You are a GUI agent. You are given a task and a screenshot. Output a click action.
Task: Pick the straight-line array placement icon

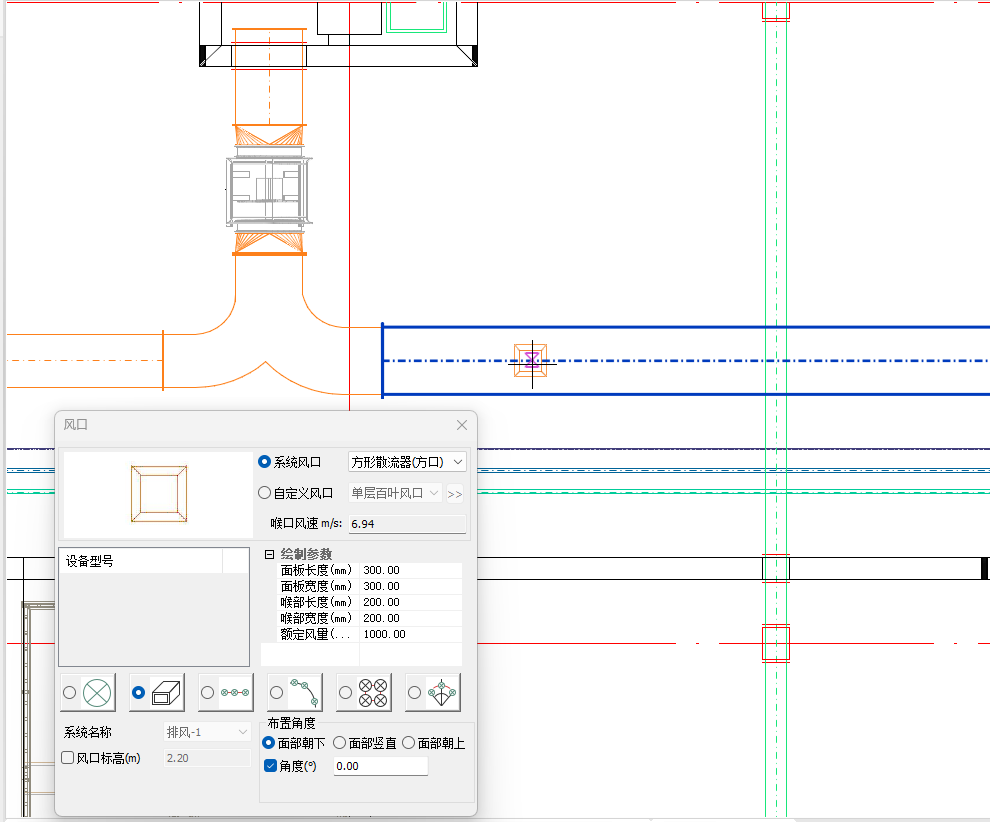point(235,692)
